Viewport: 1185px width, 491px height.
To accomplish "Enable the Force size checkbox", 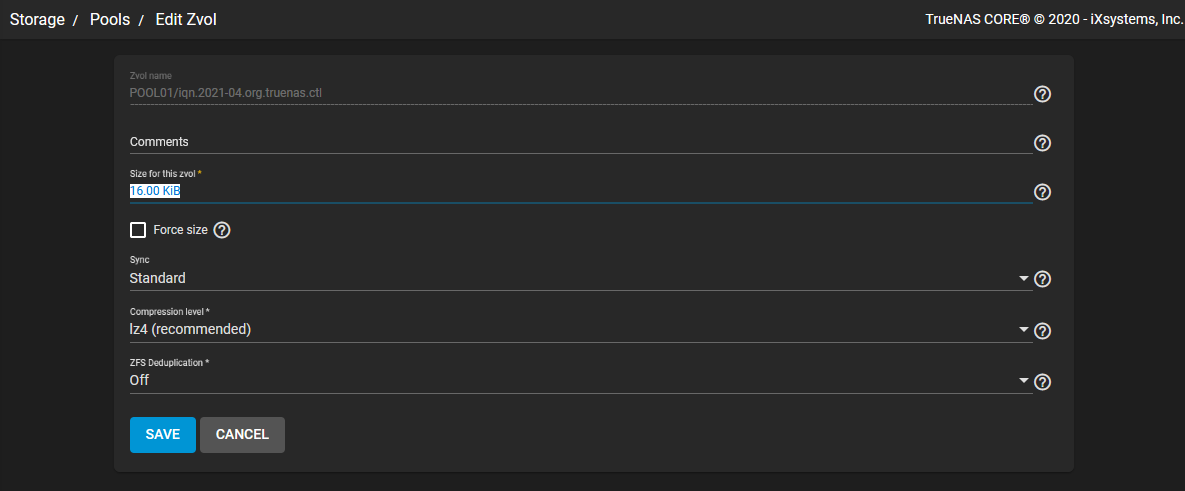I will coord(138,230).
